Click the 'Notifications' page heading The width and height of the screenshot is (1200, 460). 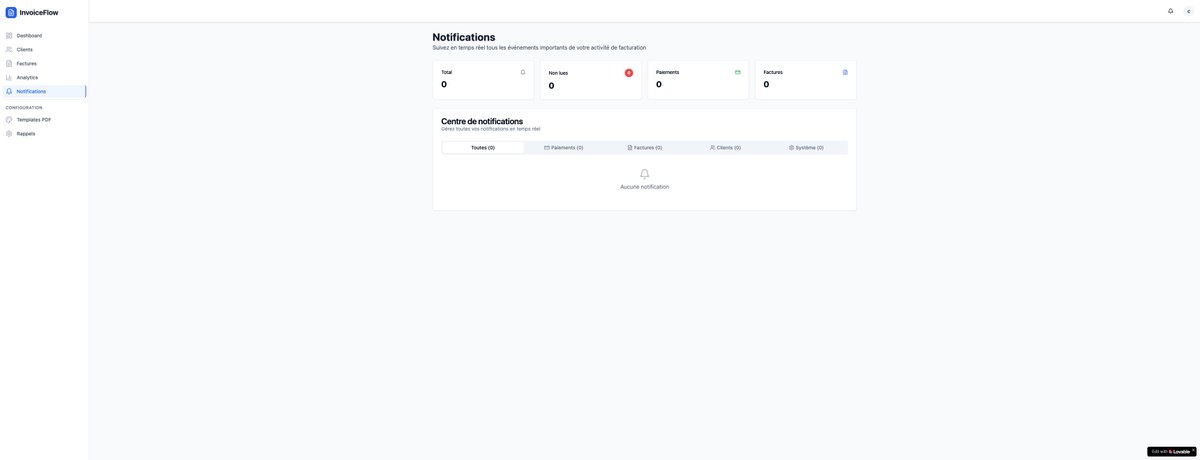click(x=464, y=37)
